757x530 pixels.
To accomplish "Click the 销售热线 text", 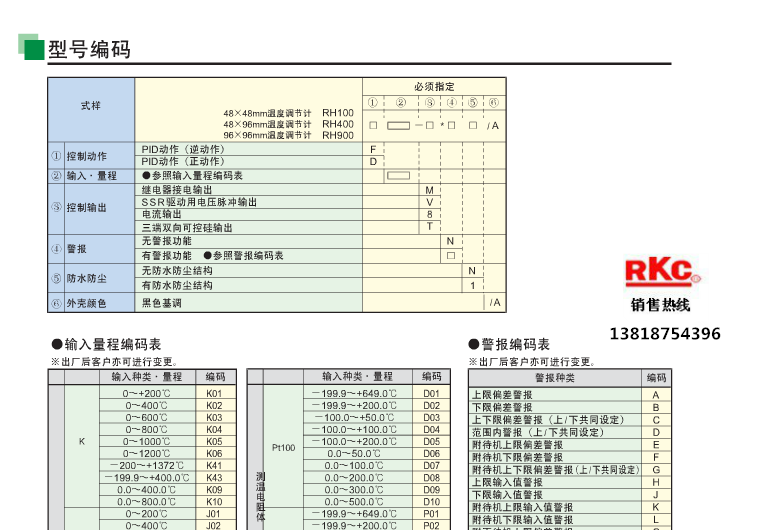I will tap(660, 305).
